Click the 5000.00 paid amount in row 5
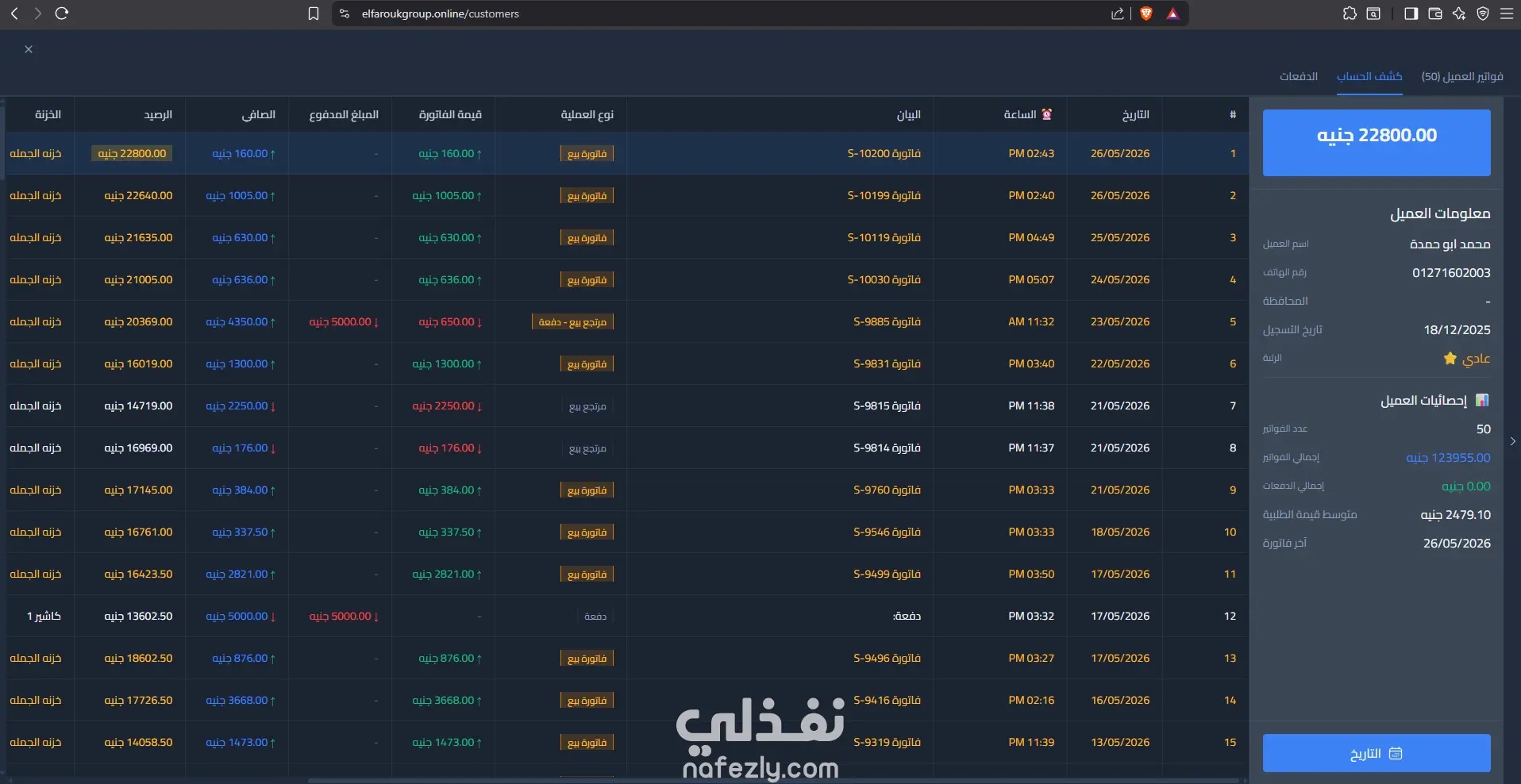 tap(344, 321)
